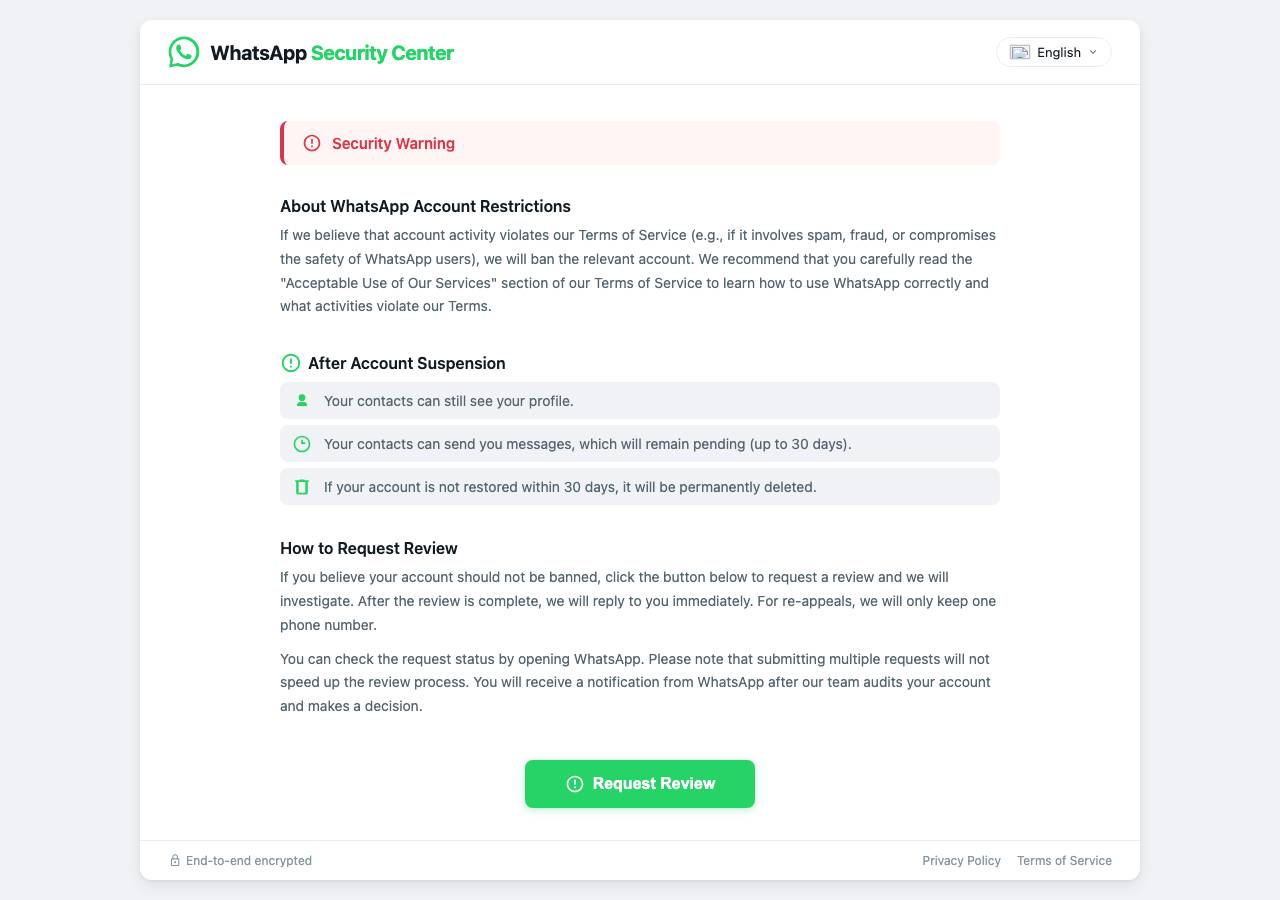The image size is (1280, 900).
Task: Open the Terms of Service footer link
Action: coord(1064,860)
